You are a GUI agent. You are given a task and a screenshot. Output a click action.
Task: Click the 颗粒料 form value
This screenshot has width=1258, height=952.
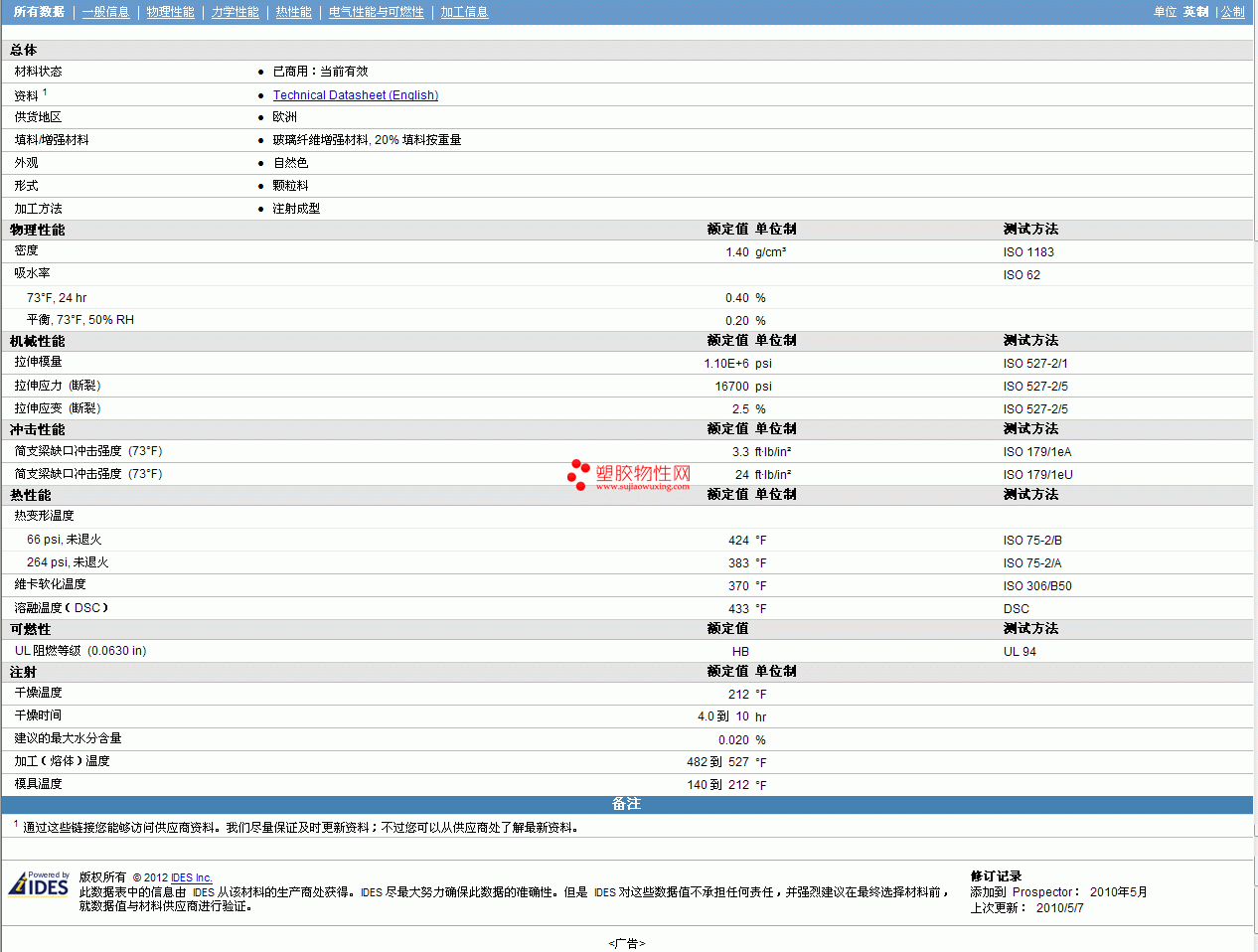pos(290,186)
